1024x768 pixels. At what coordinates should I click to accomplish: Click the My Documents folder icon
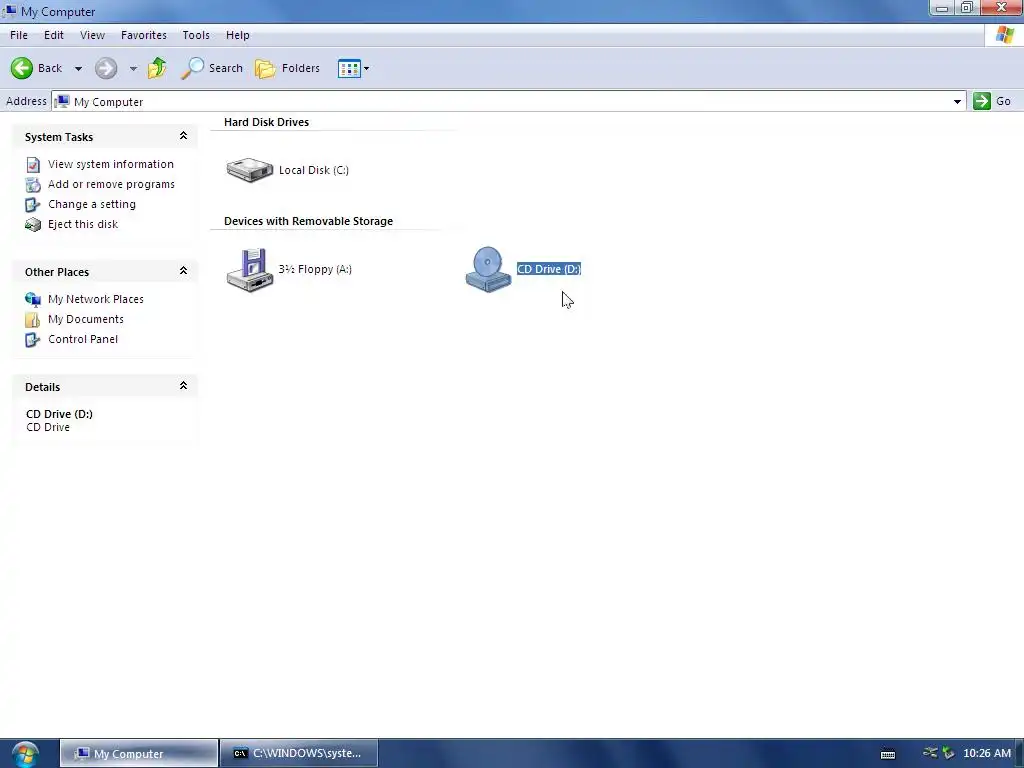(33, 320)
